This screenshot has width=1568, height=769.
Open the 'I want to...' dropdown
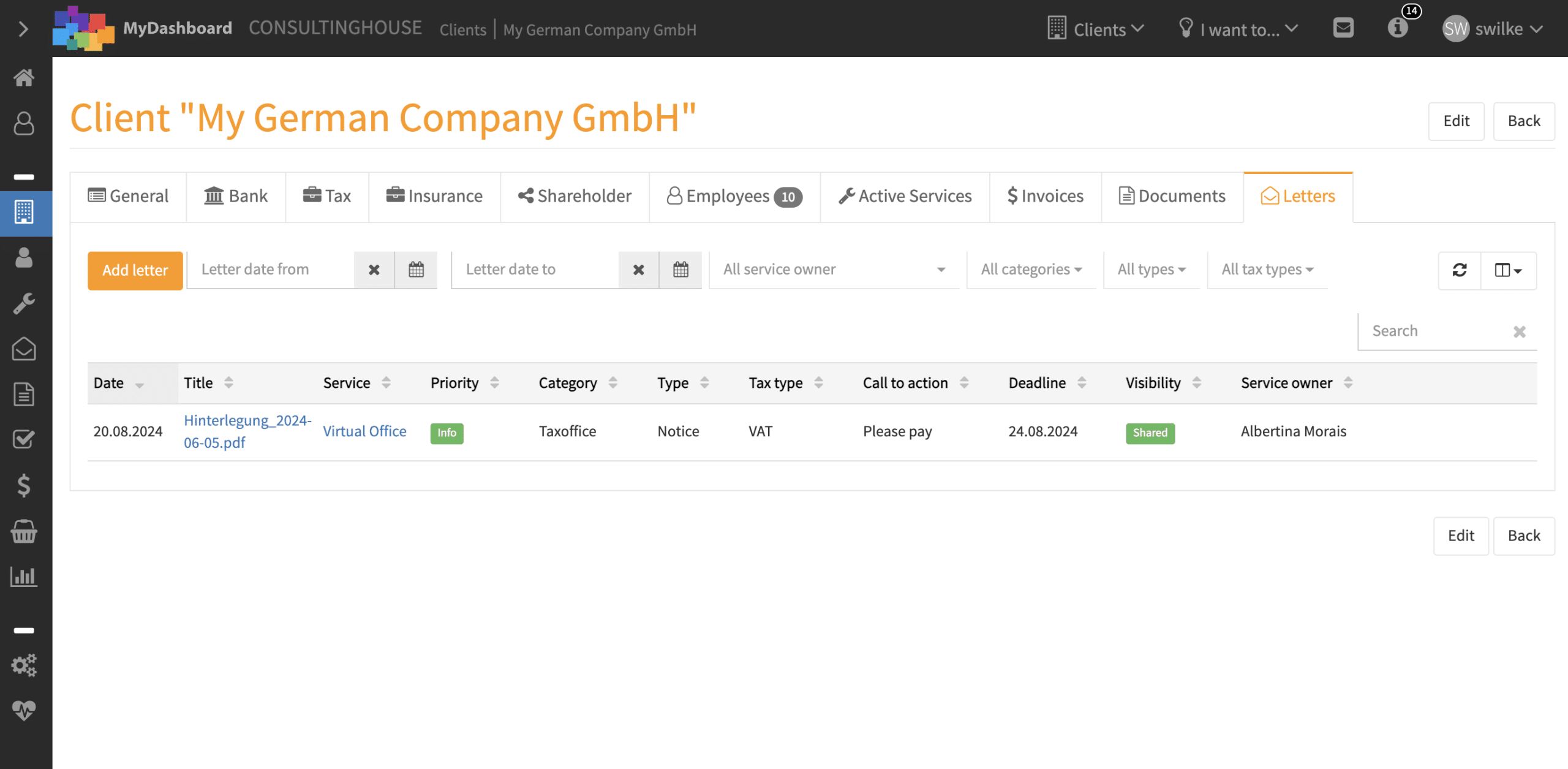point(1238,29)
